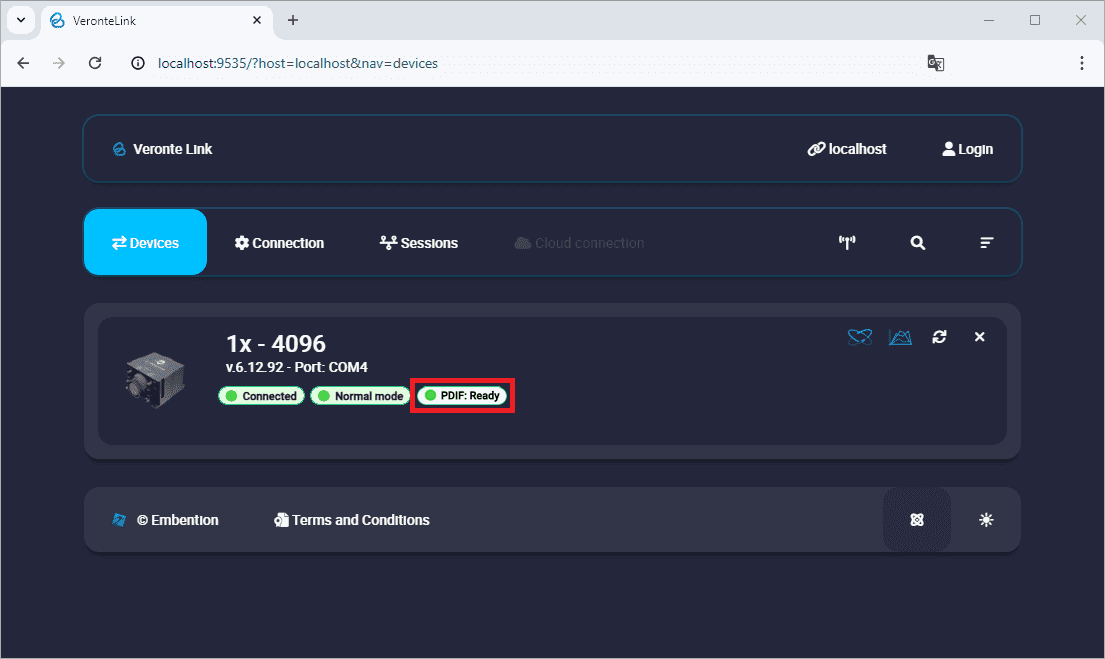Go to the Sessions tab
The width and height of the screenshot is (1105, 659).
(419, 243)
